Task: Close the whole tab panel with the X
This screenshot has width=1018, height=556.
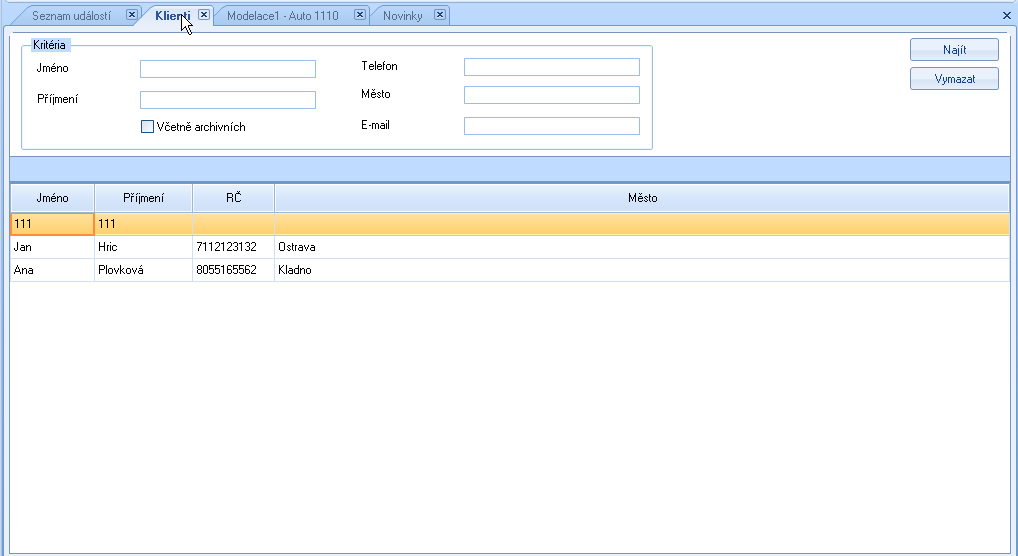Action: coord(1006,16)
